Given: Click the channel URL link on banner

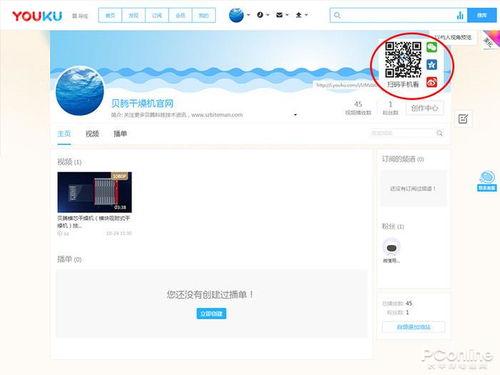Looking at the screenshot, I should click(347, 85).
